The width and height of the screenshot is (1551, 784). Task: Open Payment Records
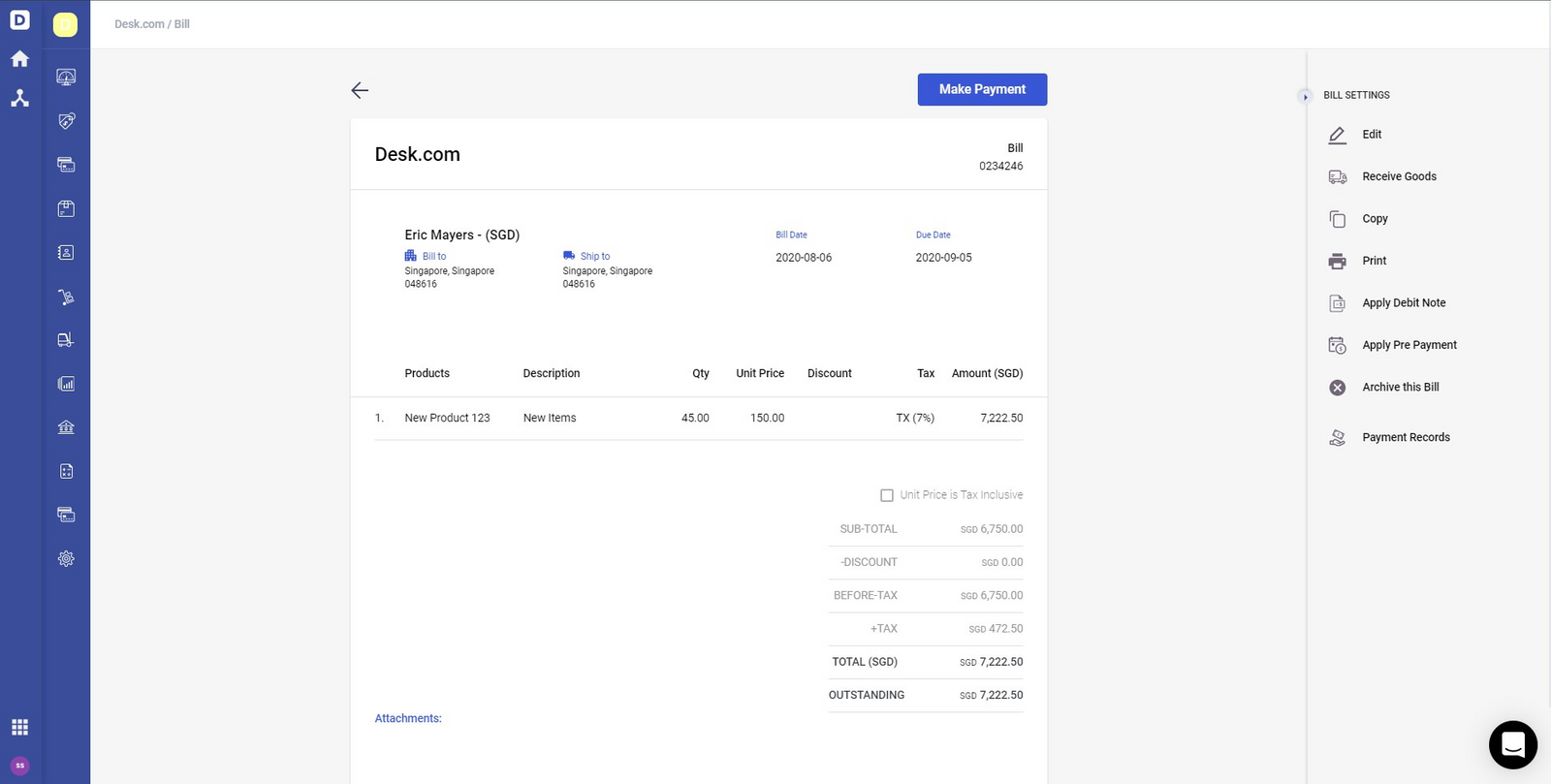point(1405,438)
